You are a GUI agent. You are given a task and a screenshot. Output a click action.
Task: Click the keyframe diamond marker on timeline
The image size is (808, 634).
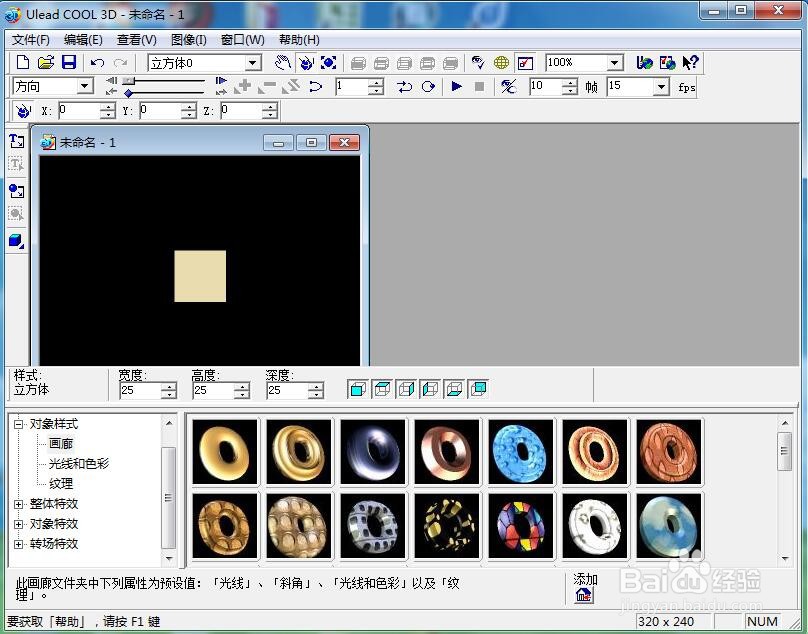point(128,93)
